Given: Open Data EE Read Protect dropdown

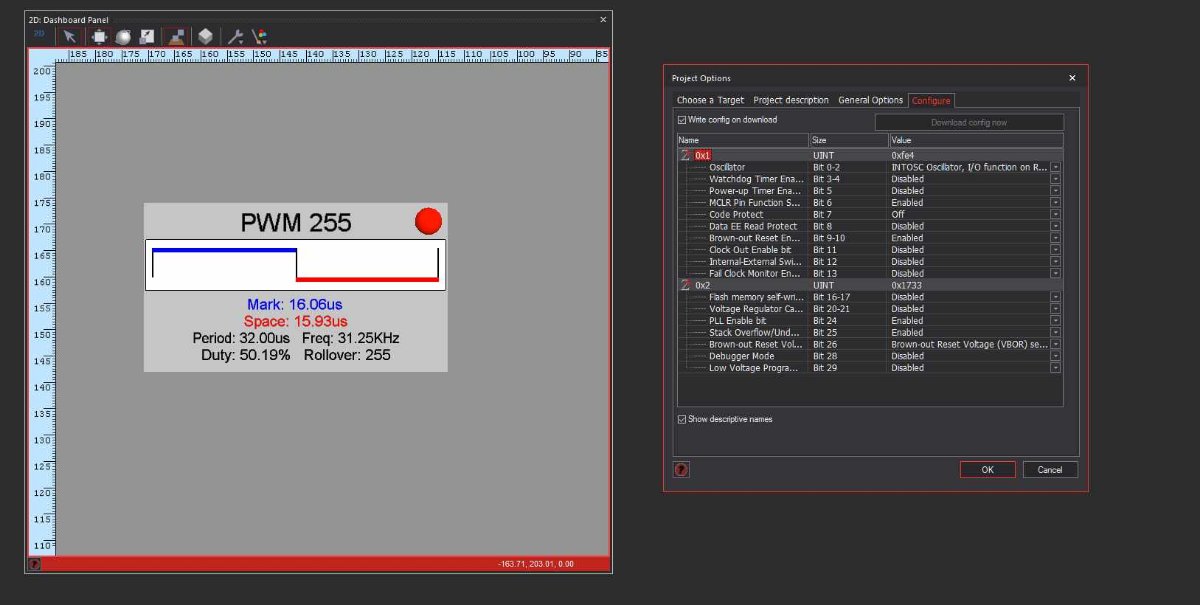Looking at the screenshot, I should (x=1055, y=226).
